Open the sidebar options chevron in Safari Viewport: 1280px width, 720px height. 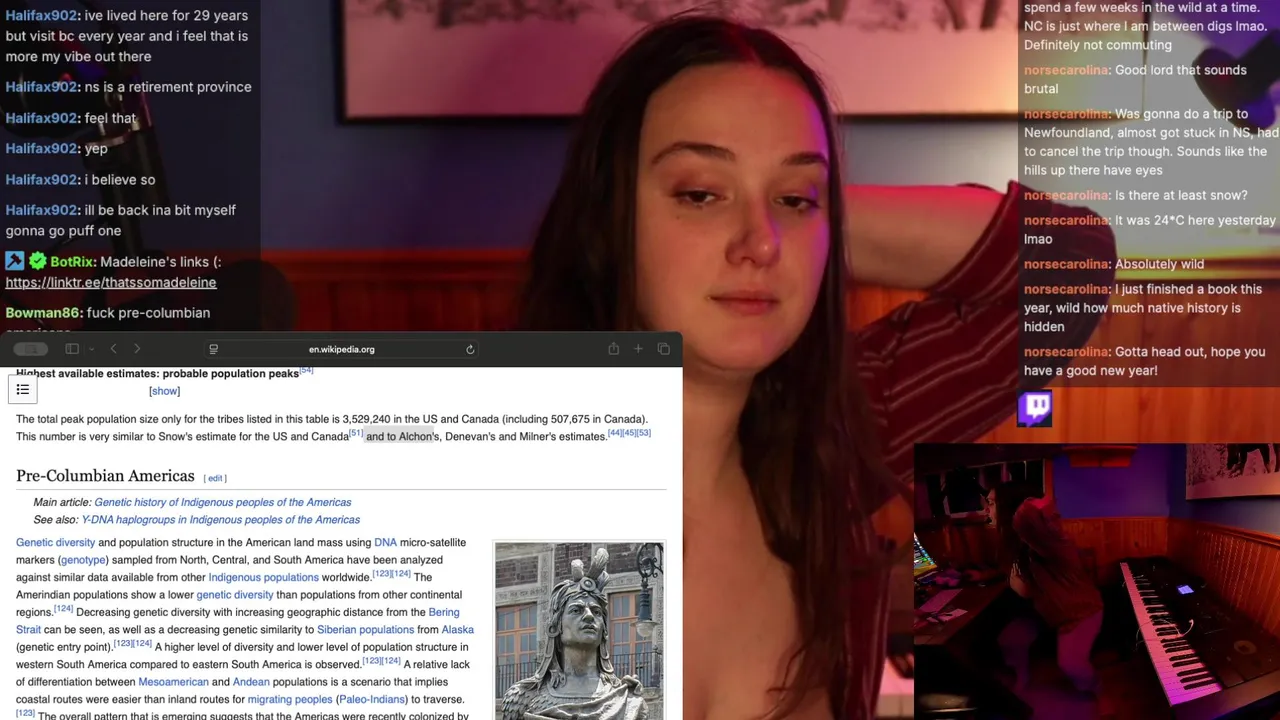(91, 349)
